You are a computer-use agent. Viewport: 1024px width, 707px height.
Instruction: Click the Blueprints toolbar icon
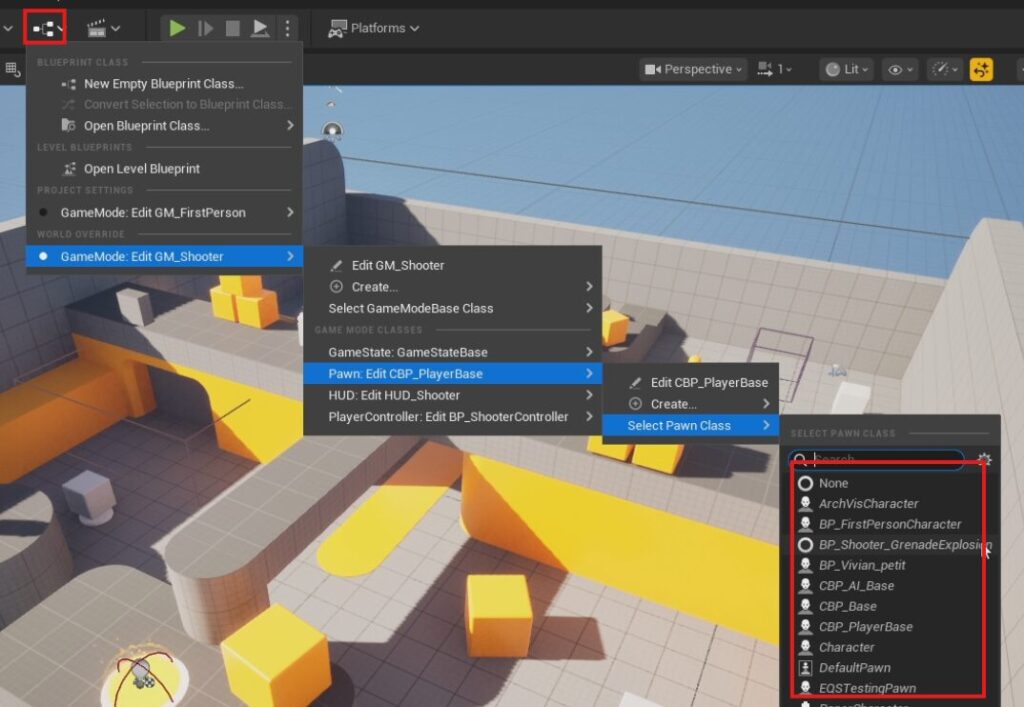click(44, 28)
